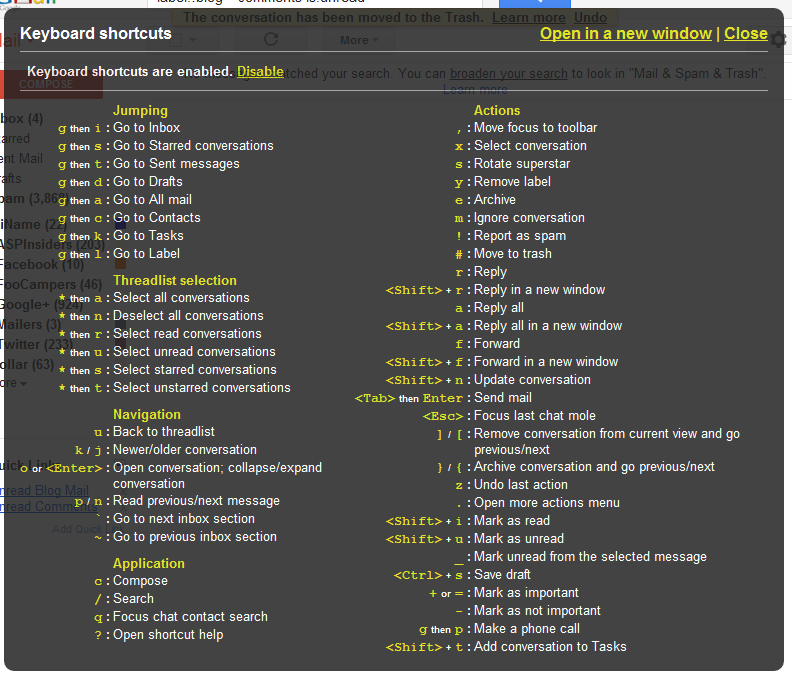Click the dimmed refresh icon in toolbar
The height and width of the screenshot is (676, 792).
coord(271,39)
